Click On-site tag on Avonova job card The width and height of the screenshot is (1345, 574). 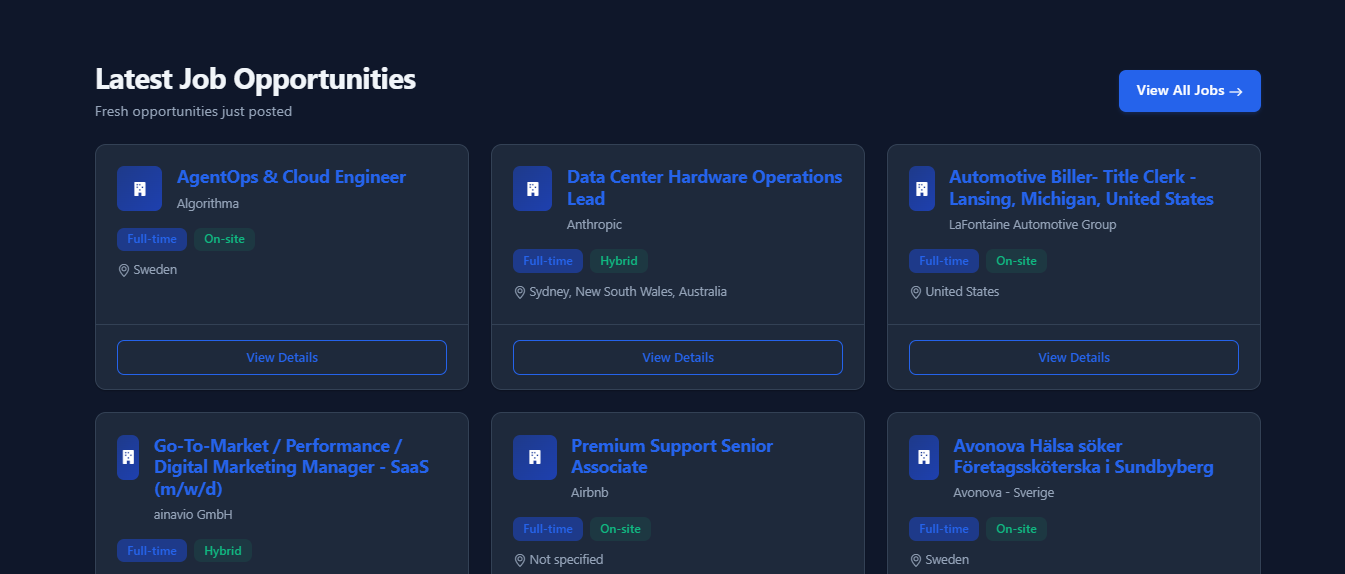(1016, 529)
